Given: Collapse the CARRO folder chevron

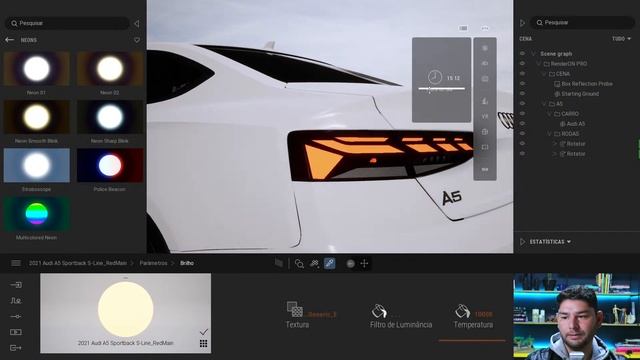Looking at the screenshot, I should [x=549, y=114].
